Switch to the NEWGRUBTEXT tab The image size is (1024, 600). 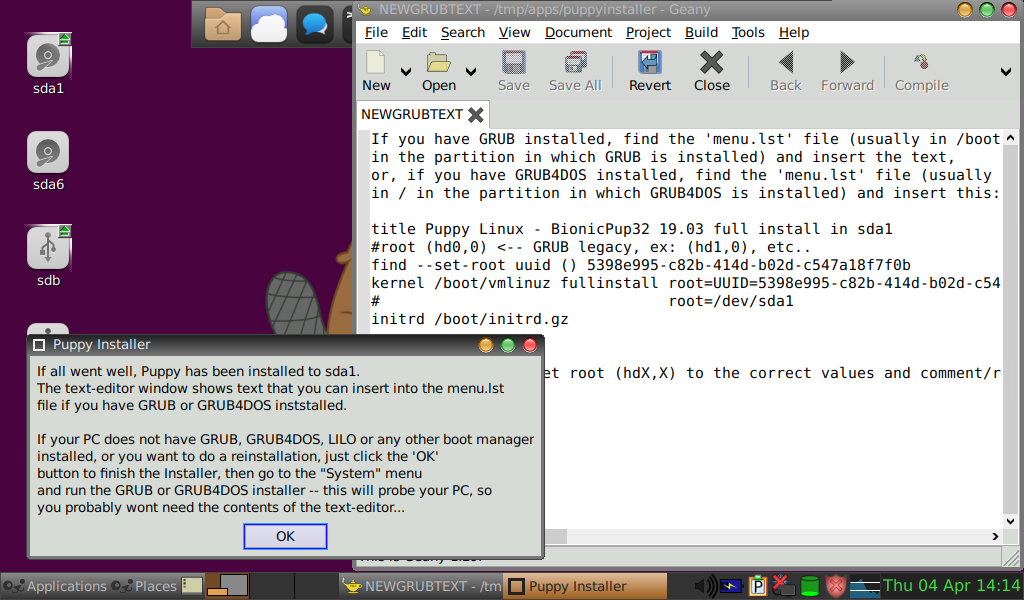pyautogui.click(x=412, y=114)
